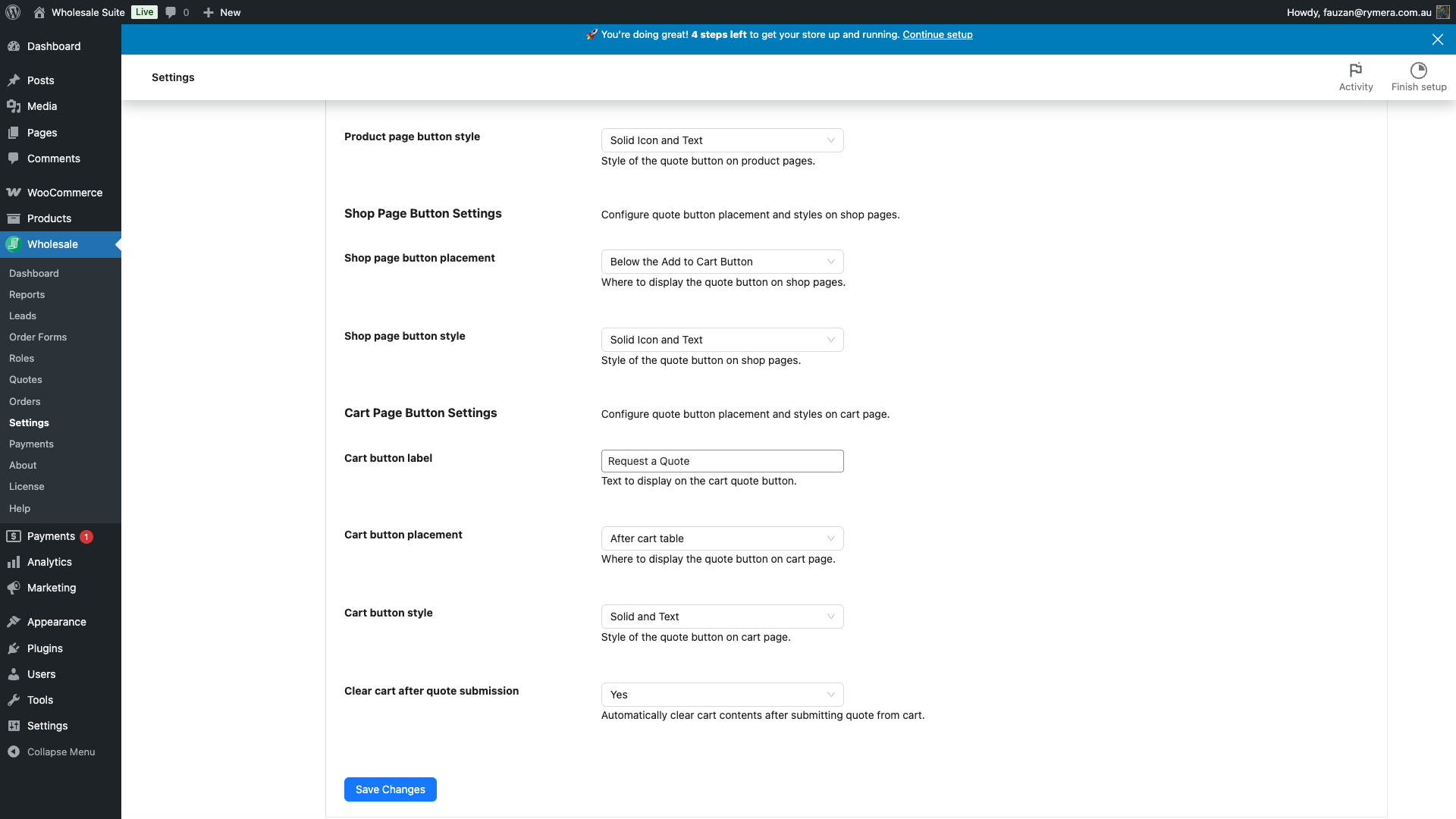The width and height of the screenshot is (1456, 819).
Task: Click the Cart button label text field
Action: point(721,461)
